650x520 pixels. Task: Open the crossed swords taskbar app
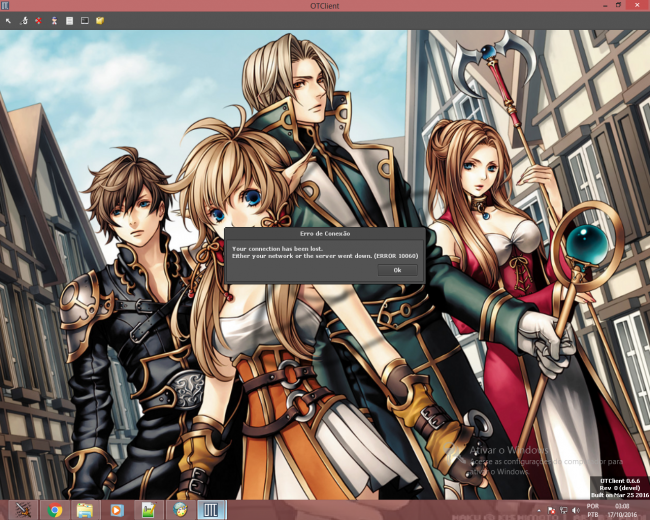click(x=23, y=510)
